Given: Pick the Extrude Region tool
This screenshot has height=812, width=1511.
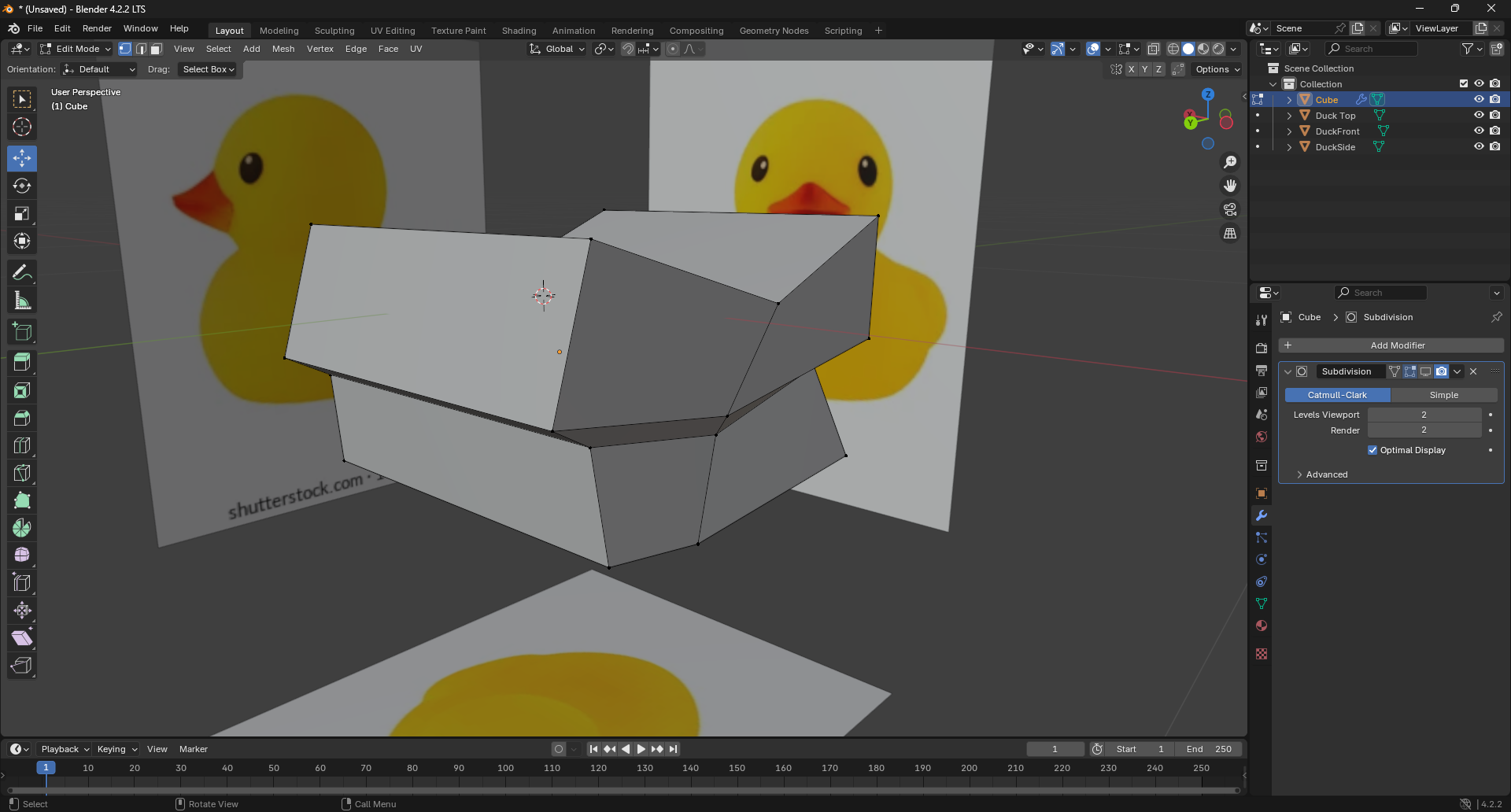Looking at the screenshot, I should click(x=22, y=363).
